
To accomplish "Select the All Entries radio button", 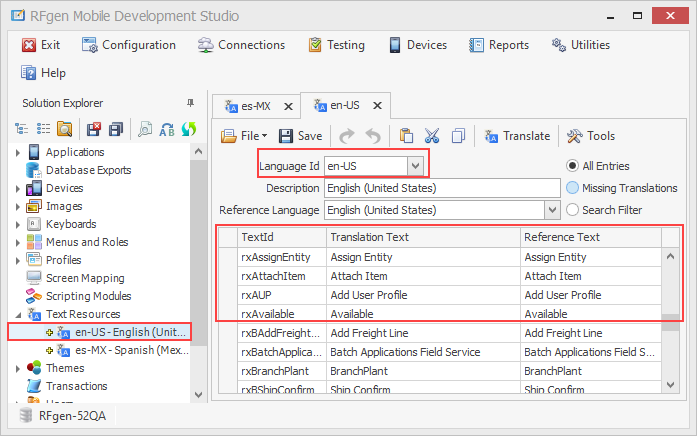I will [x=573, y=166].
